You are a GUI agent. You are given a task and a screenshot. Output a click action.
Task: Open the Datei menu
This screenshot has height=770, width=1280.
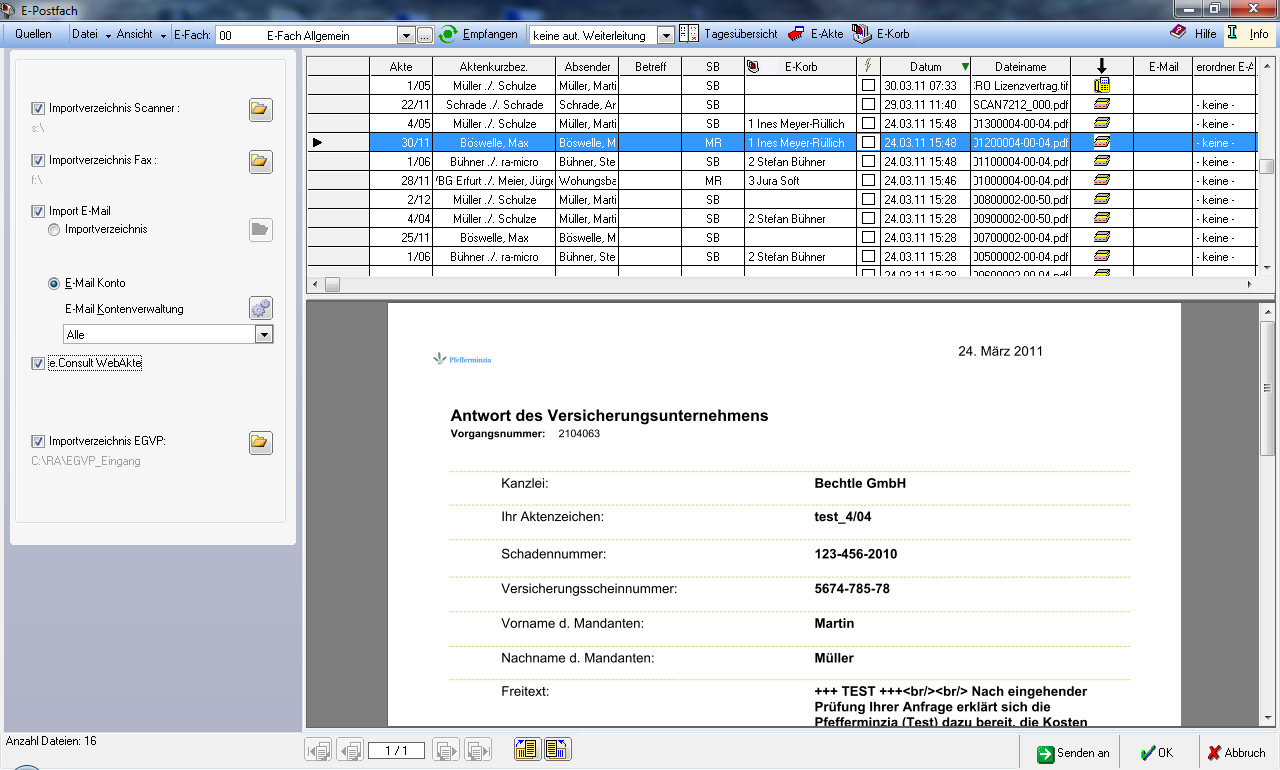(89, 34)
